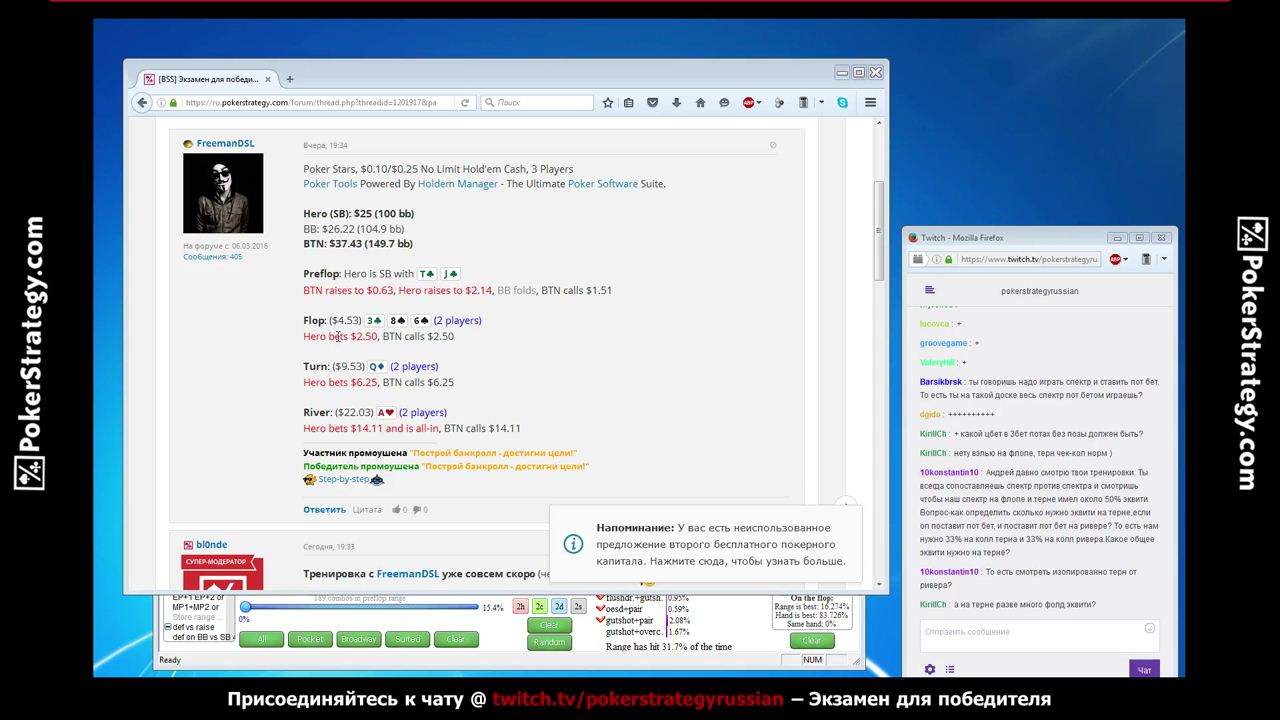This screenshot has width=1280, height=720.
Task: Click Adblock Plus icon in Twitch window
Action: tap(1115, 259)
